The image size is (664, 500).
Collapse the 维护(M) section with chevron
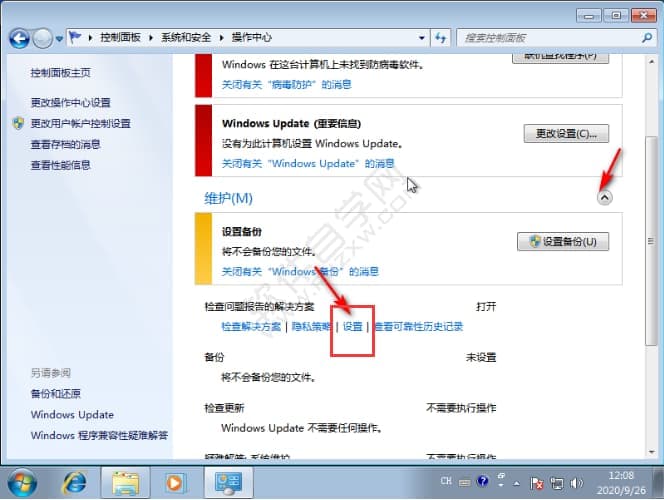604,198
